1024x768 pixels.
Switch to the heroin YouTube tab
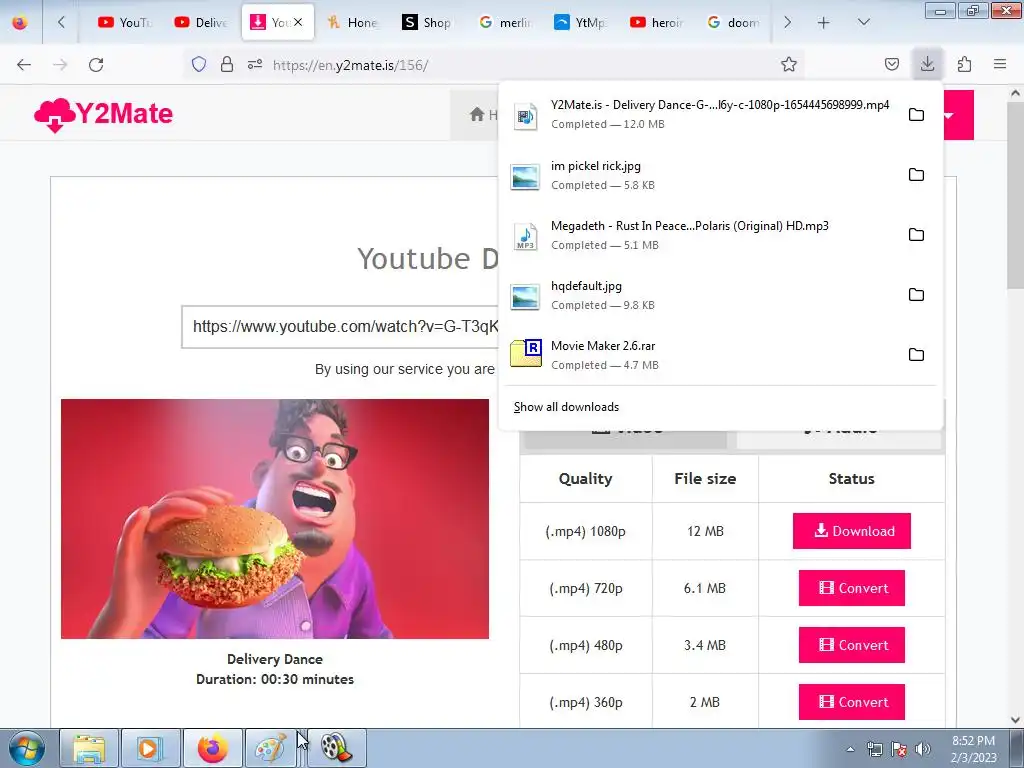pyautogui.click(x=656, y=22)
